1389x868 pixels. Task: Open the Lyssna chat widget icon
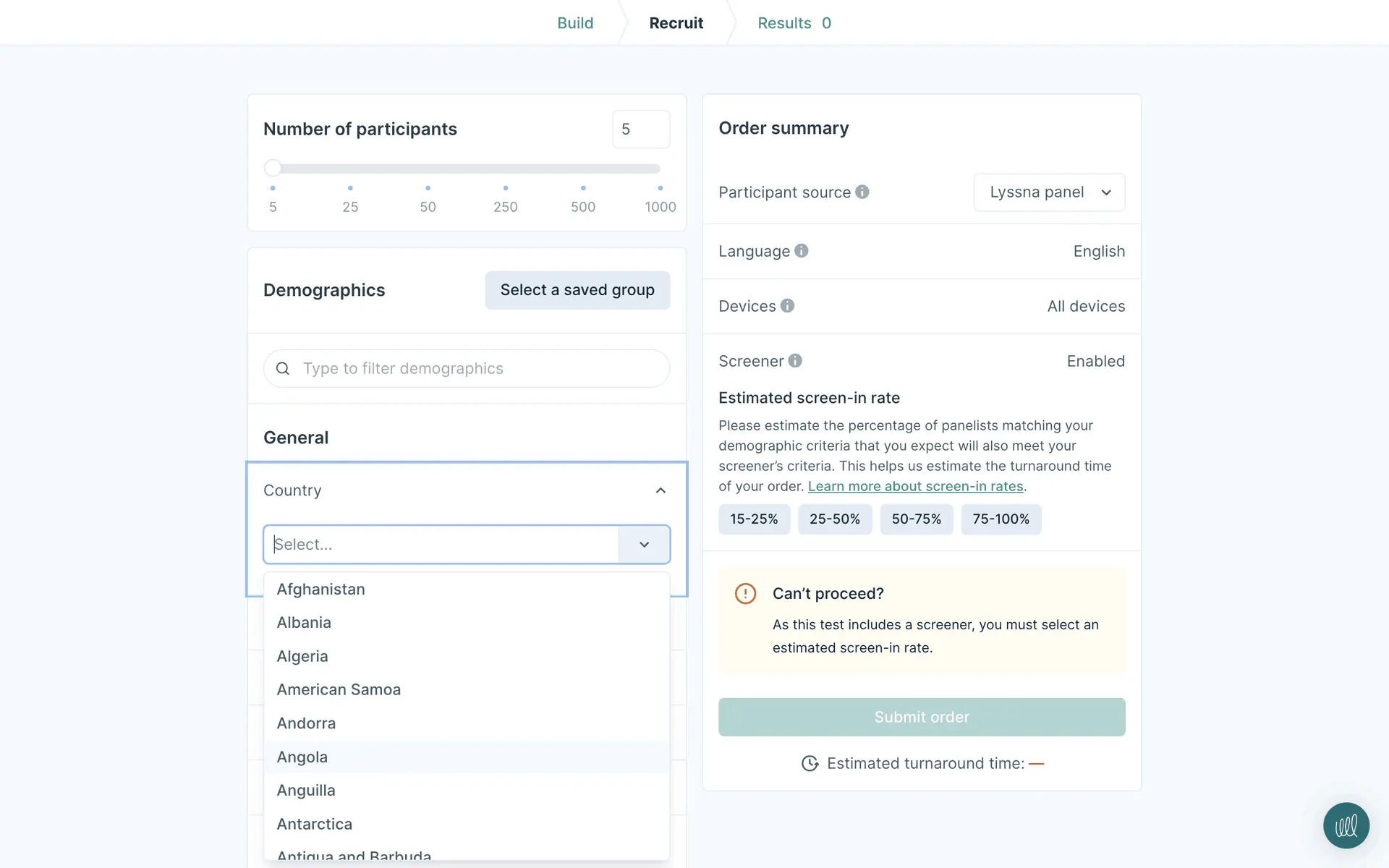[1346, 825]
